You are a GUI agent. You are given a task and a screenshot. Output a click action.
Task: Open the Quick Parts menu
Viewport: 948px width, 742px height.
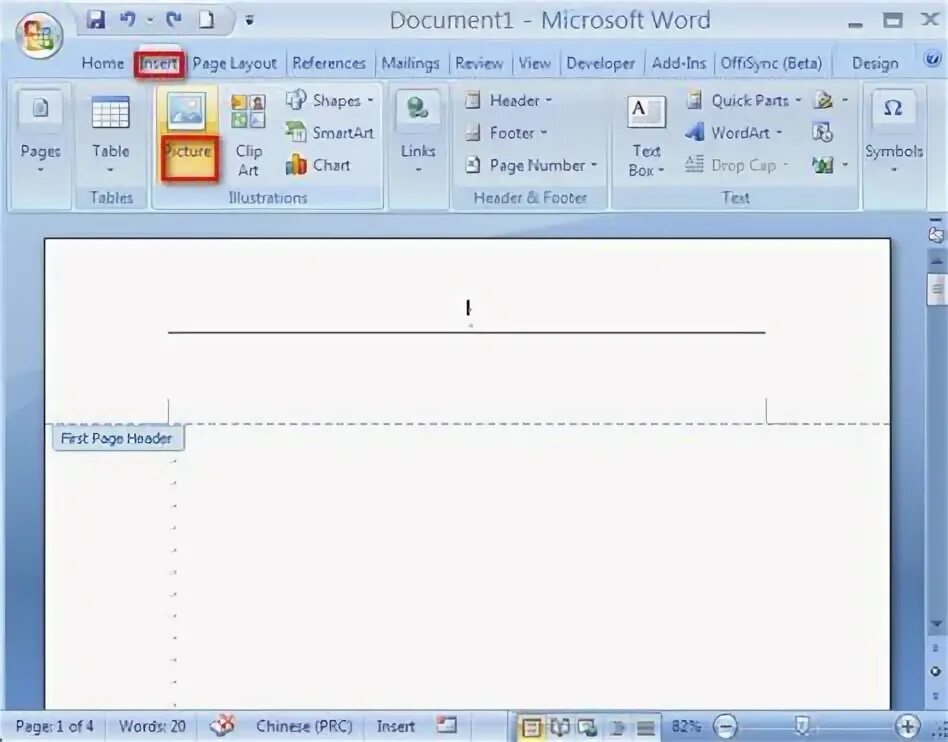coord(744,100)
